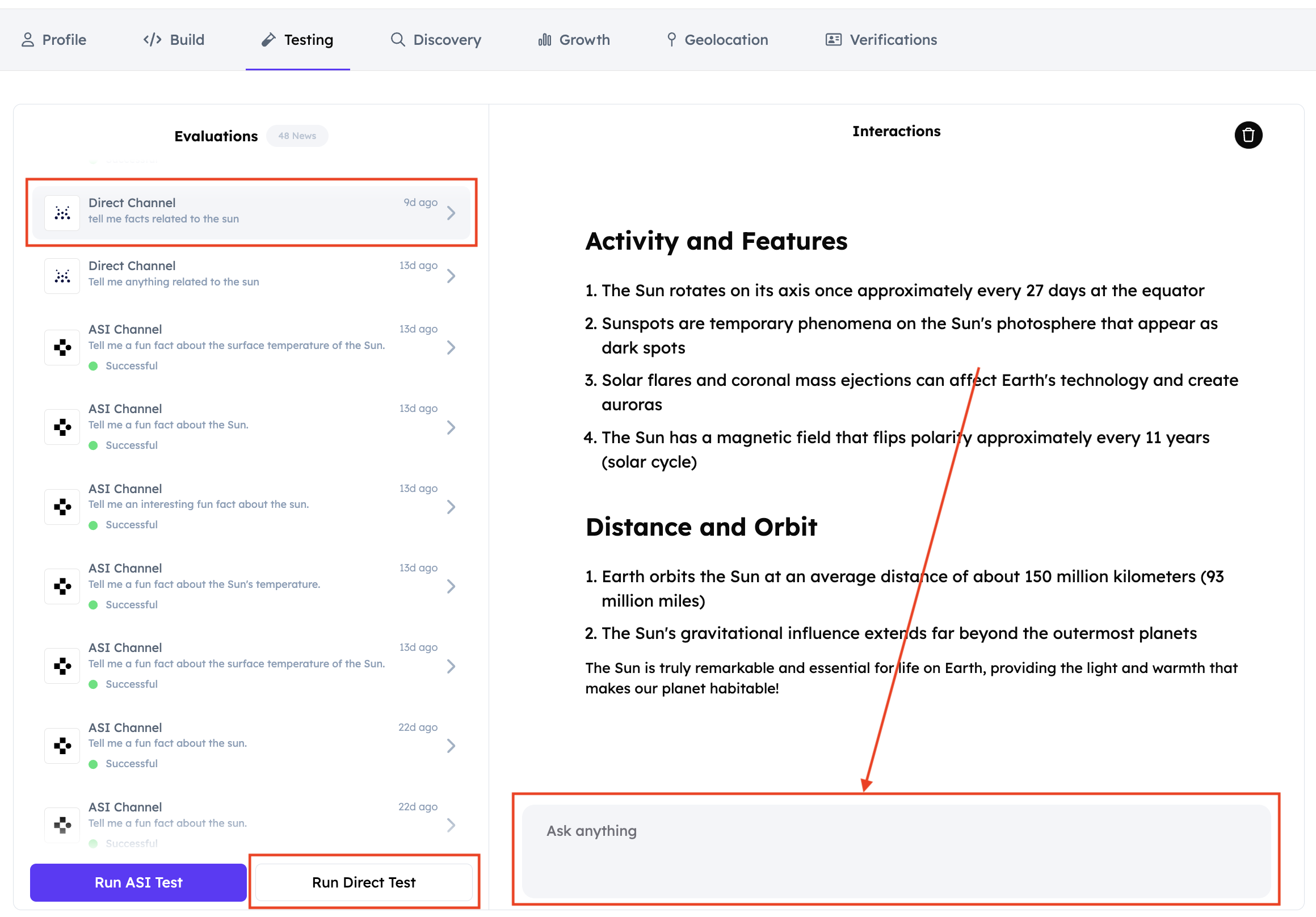The image size is (1316, 917).
Task: Click the bar chart icon beside Growth
Action: 545,40
